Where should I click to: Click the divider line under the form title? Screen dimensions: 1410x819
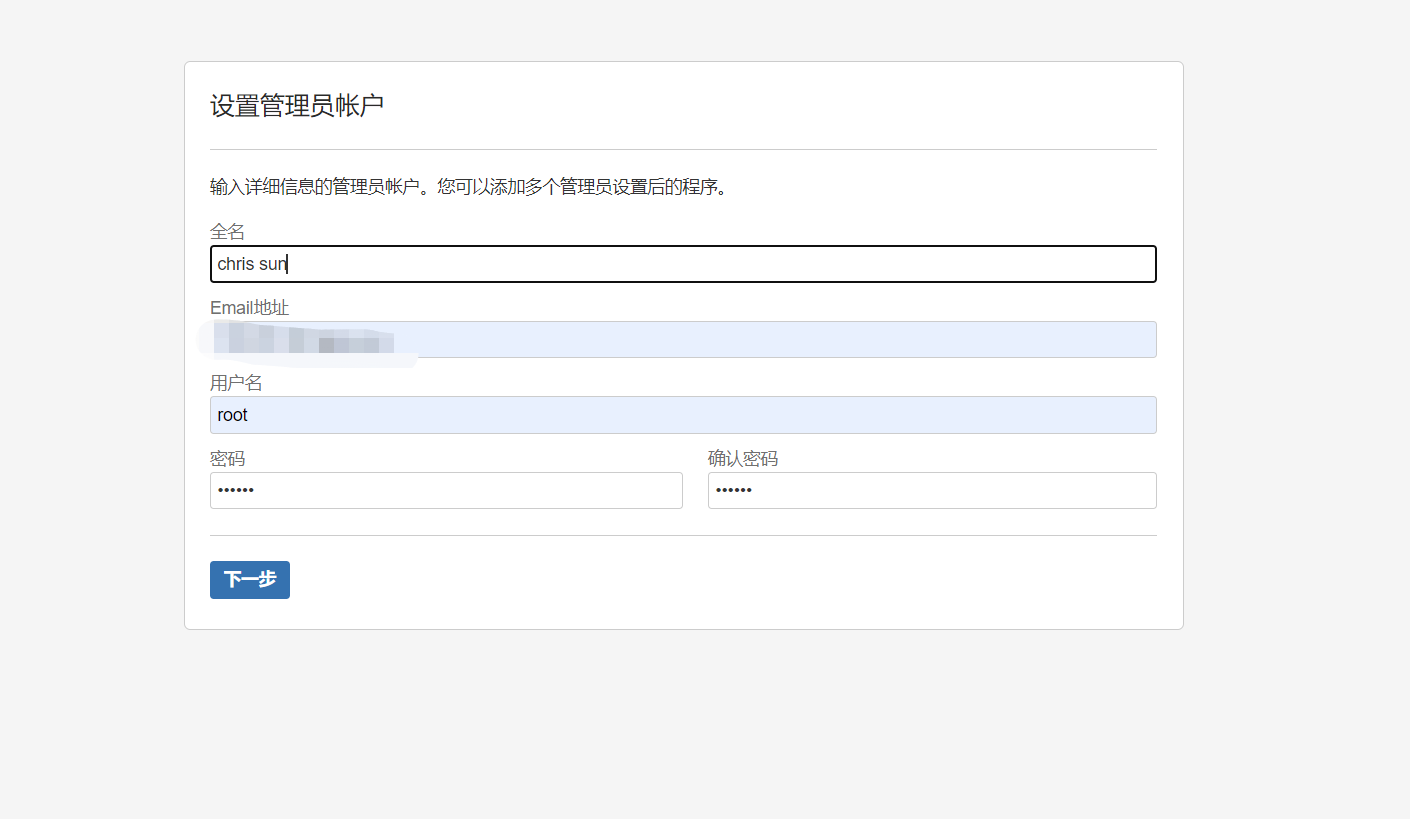[x=683, y=146]
